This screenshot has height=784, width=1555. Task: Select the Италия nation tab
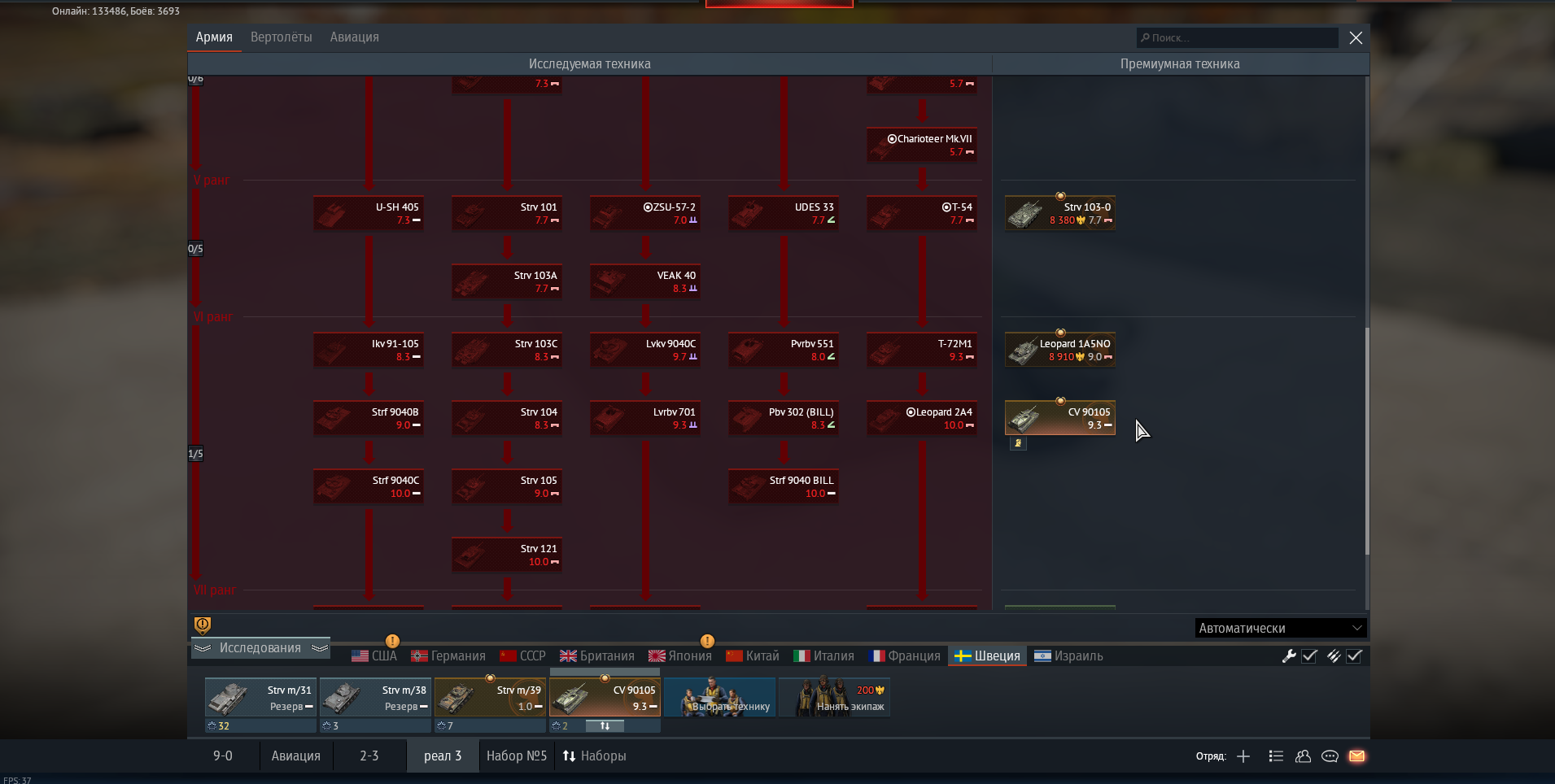823,656
